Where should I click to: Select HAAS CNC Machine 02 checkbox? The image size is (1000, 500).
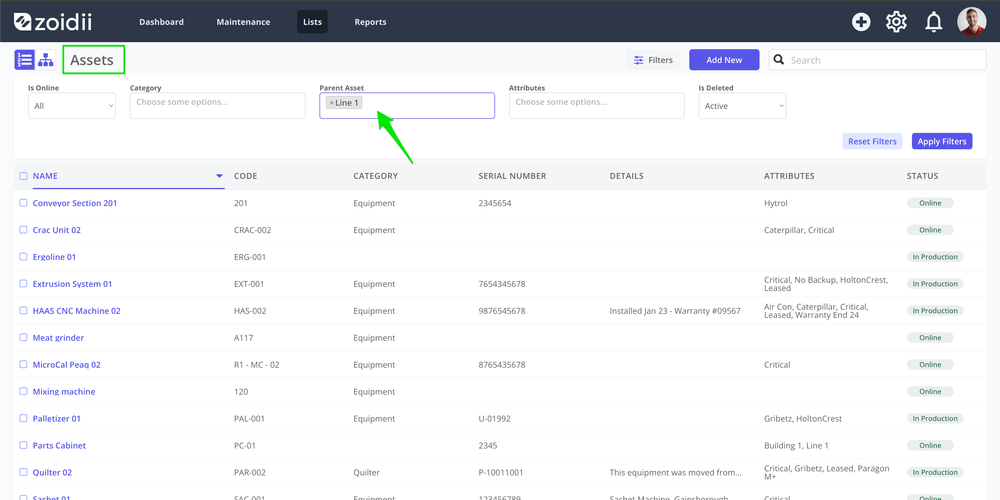[24, 311]
